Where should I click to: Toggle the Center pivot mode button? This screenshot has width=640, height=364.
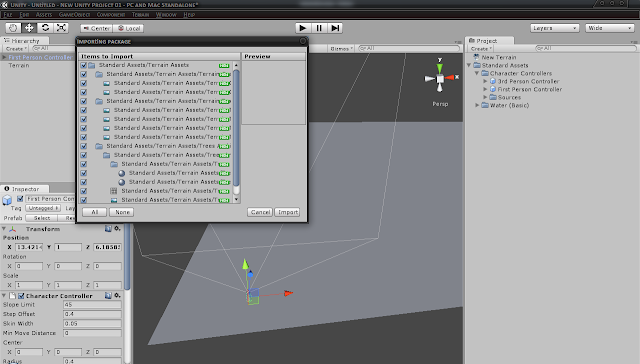(96, 28)
